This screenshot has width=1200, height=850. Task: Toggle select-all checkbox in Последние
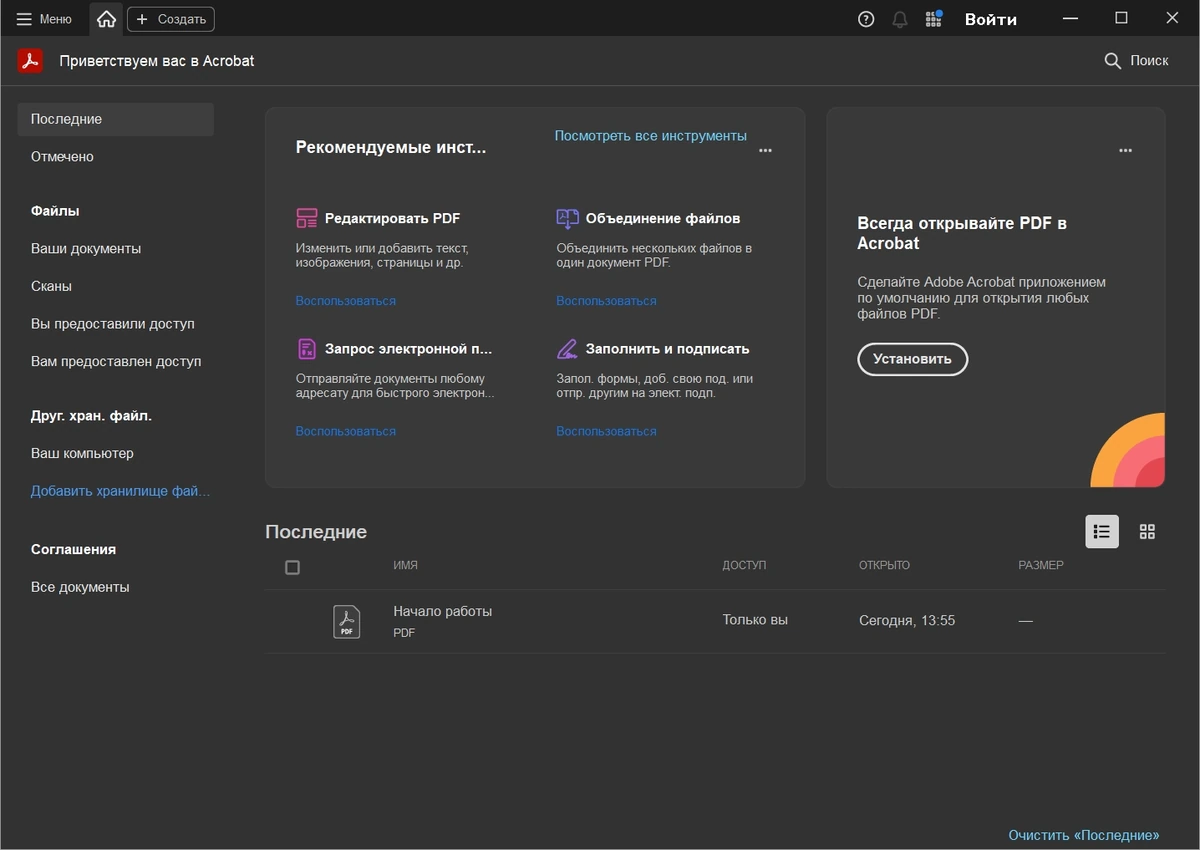tap(292, 567)
